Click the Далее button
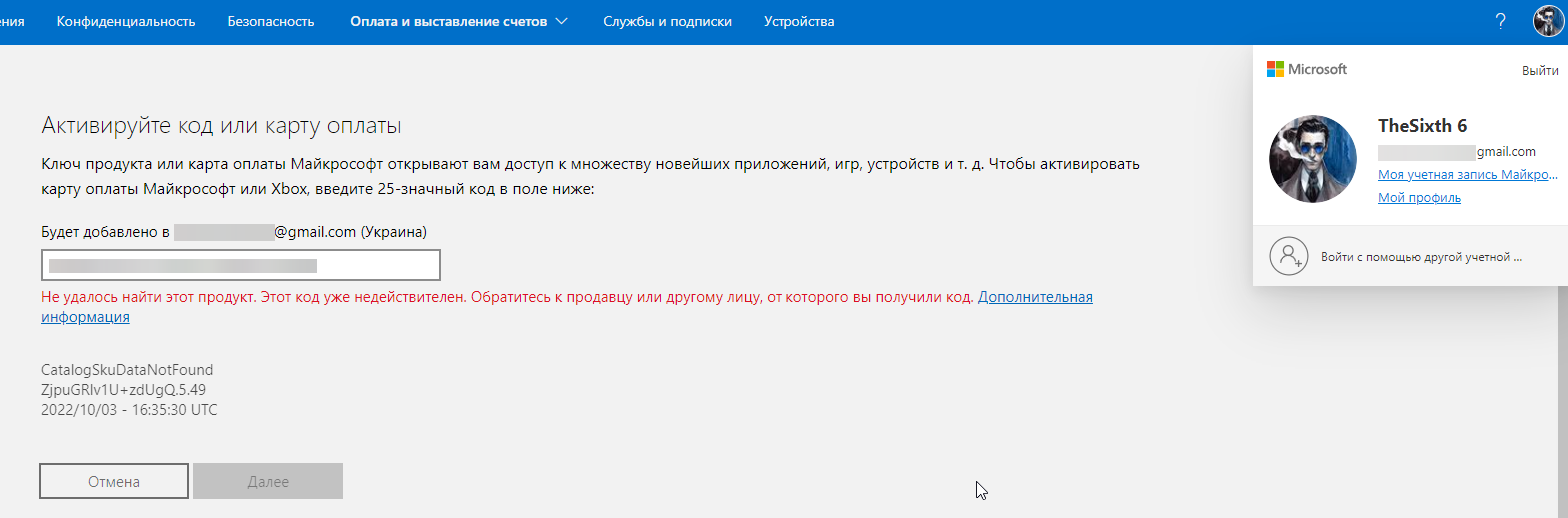Screen dimensions: 1568x518 (x=268, y=481)
